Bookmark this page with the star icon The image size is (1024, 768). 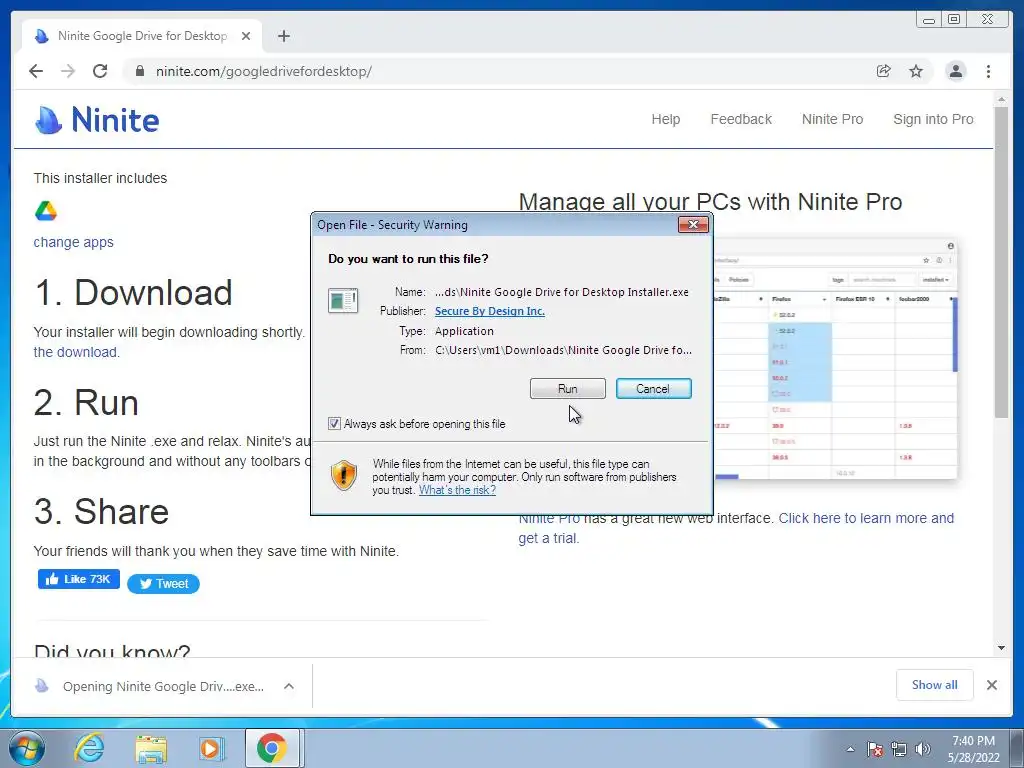[916, 71]
